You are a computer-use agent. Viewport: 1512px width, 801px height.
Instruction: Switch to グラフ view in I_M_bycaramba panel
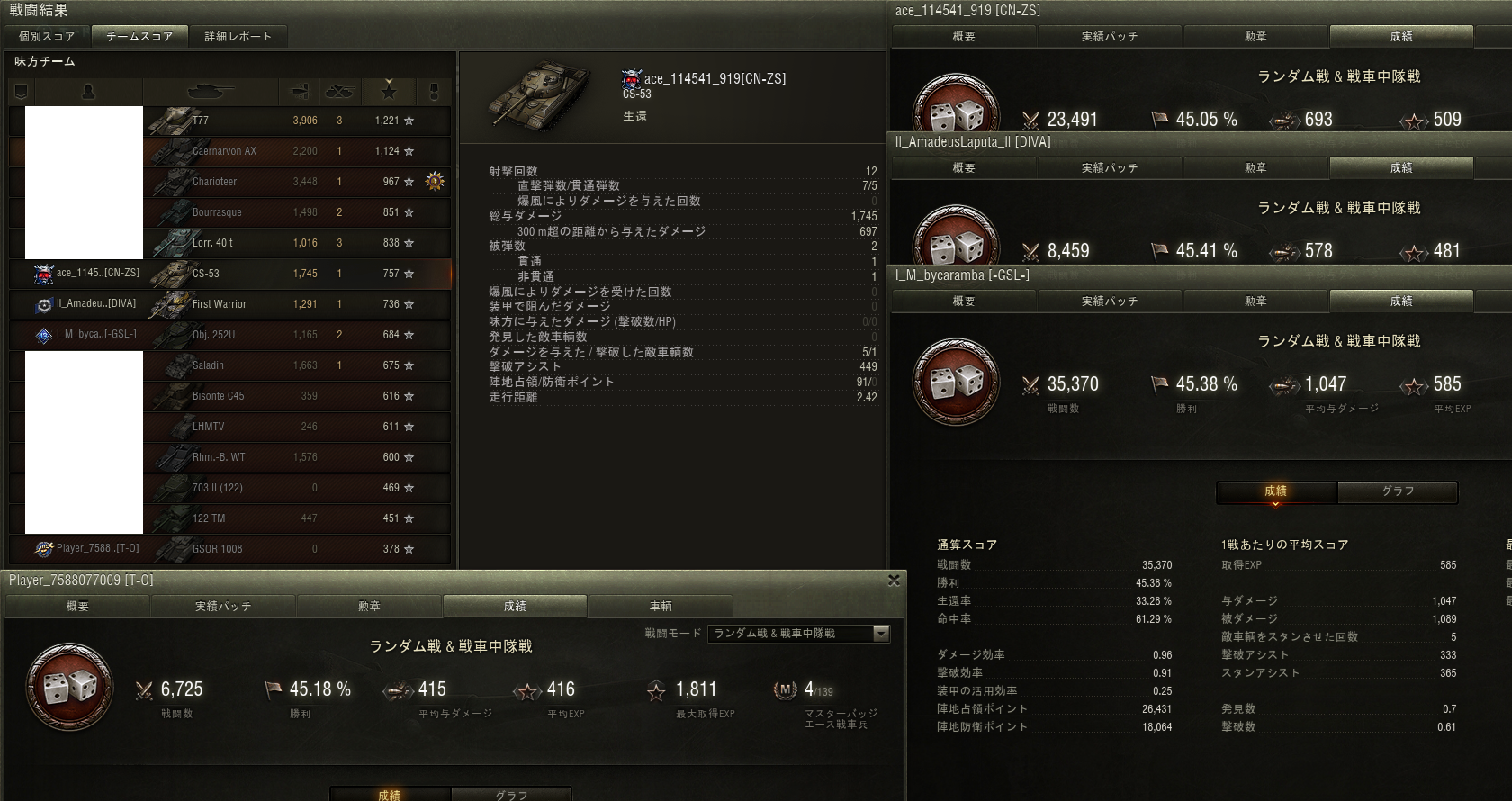click(1398, 491)
